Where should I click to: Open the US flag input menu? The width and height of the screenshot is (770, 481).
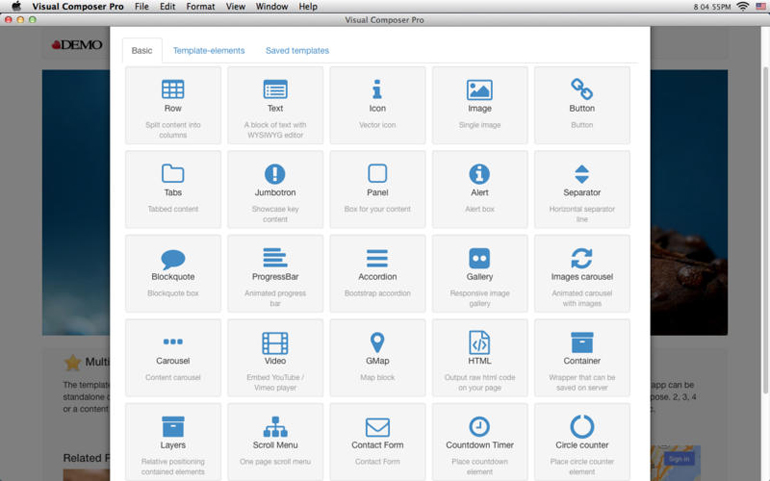point(761,6)
